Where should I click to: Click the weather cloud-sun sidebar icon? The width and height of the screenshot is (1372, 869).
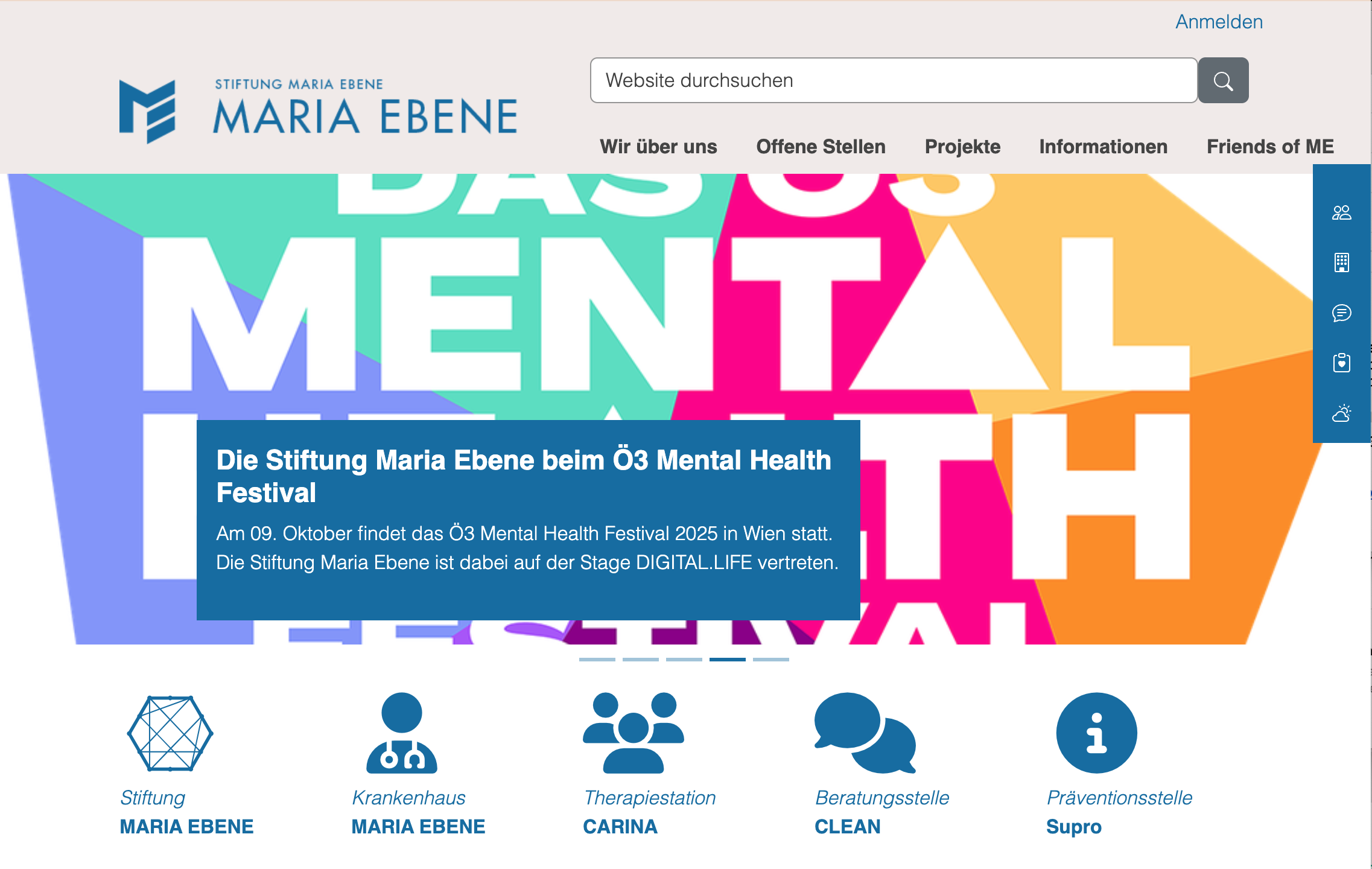(1341, 413)
